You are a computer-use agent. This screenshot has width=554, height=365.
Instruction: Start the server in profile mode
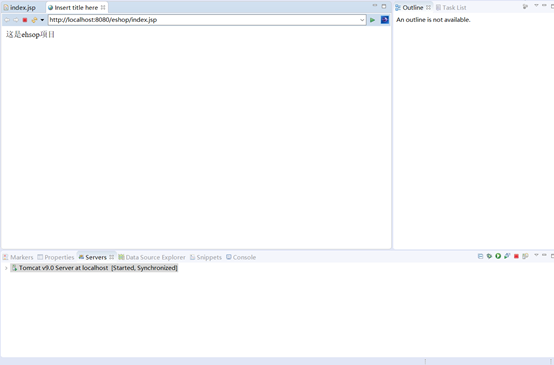click(x=507, y=256)
